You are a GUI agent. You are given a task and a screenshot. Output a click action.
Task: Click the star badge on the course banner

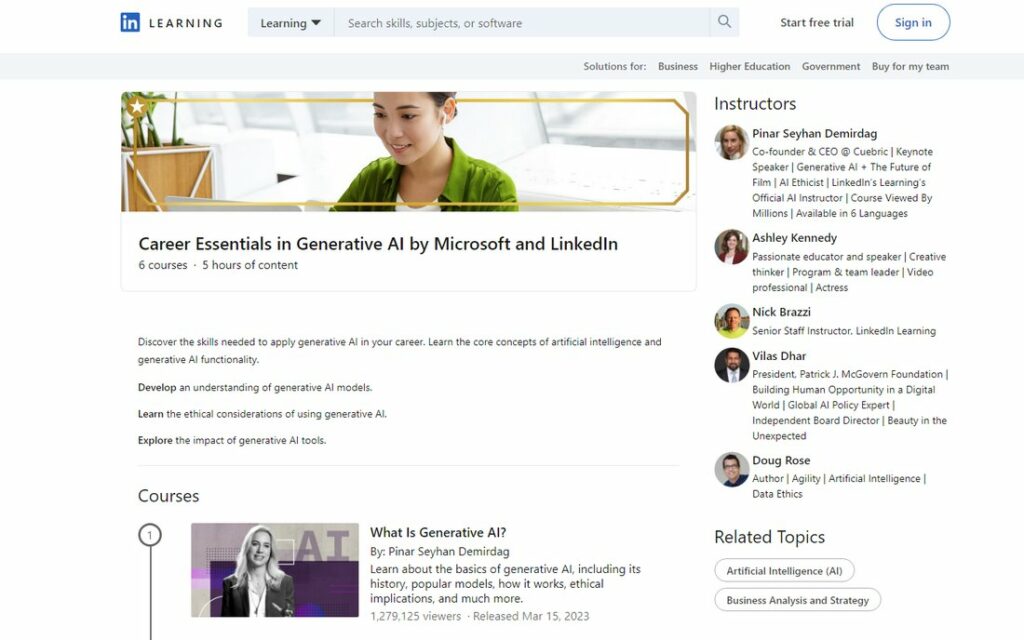coord(135,103)
